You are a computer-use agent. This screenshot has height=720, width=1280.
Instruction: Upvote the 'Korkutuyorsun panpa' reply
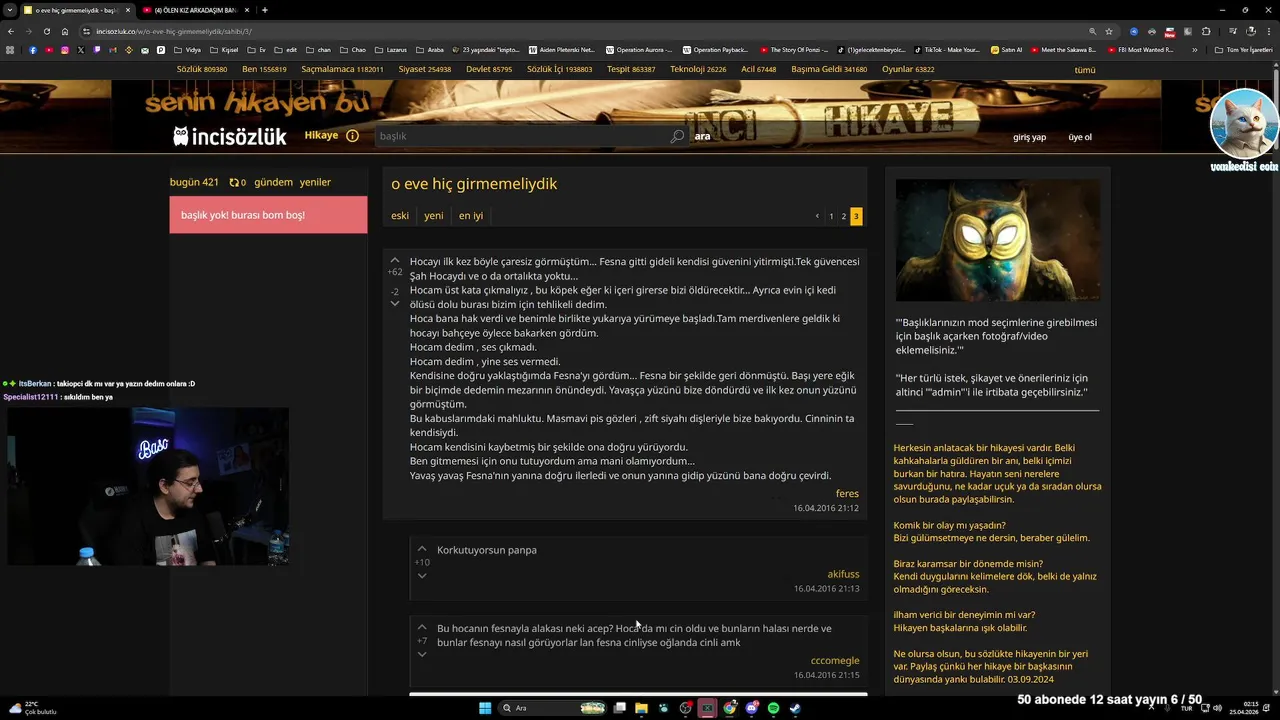point(422,550)
